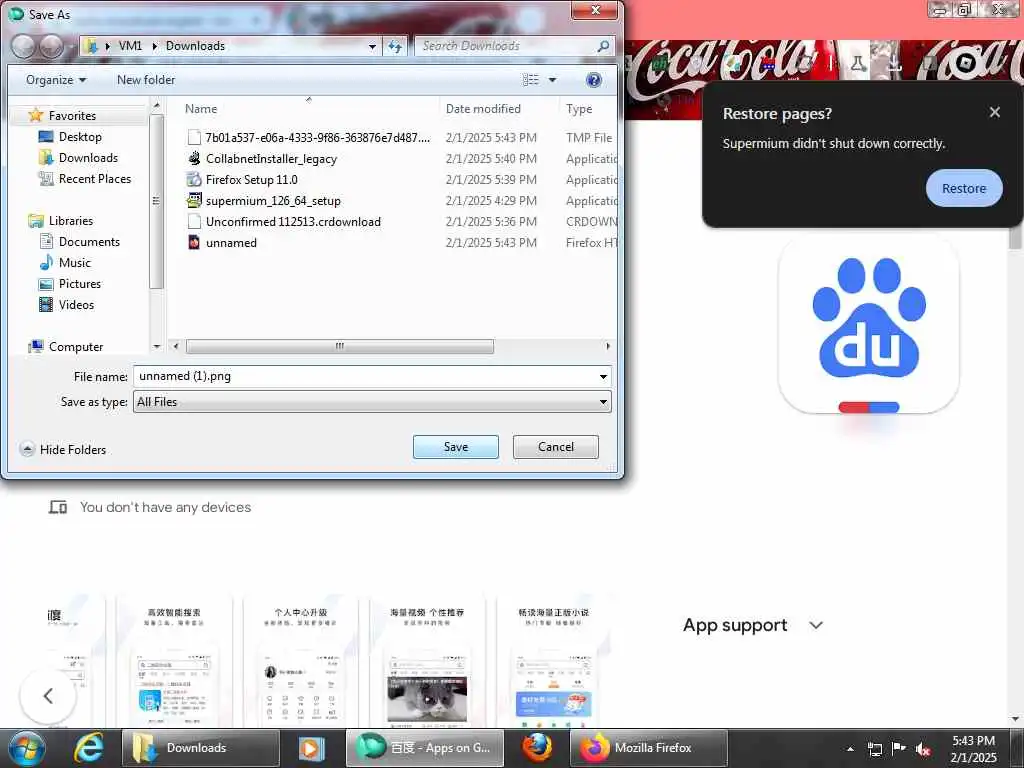Click the refresh button next to address bar
Viewport: 1024px width, 768px height.
[x=395, y=46]
